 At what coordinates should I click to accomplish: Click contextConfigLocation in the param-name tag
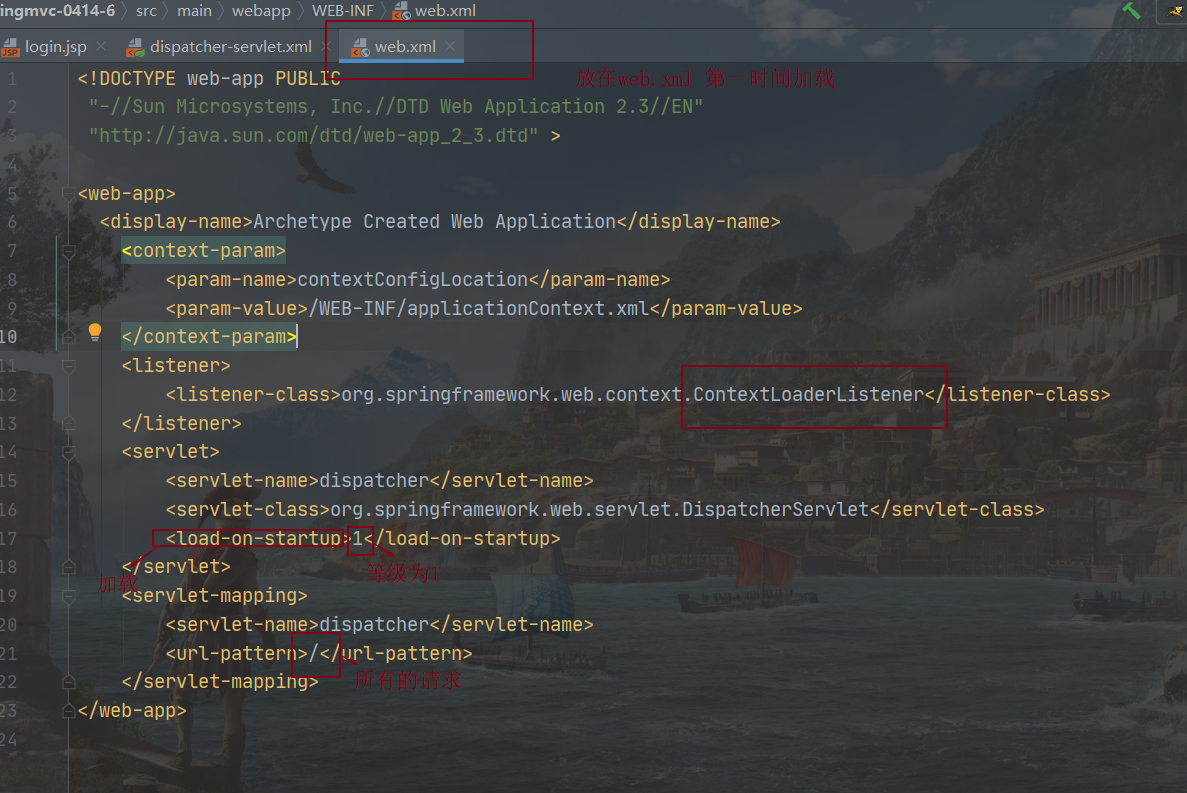[x=413, y=279]
